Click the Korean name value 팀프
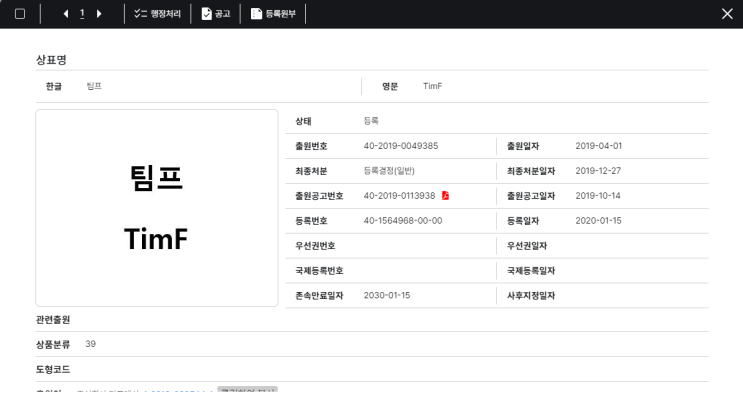Image resolution: width=743 pixels, height=396 pixels. click(94, 86)
